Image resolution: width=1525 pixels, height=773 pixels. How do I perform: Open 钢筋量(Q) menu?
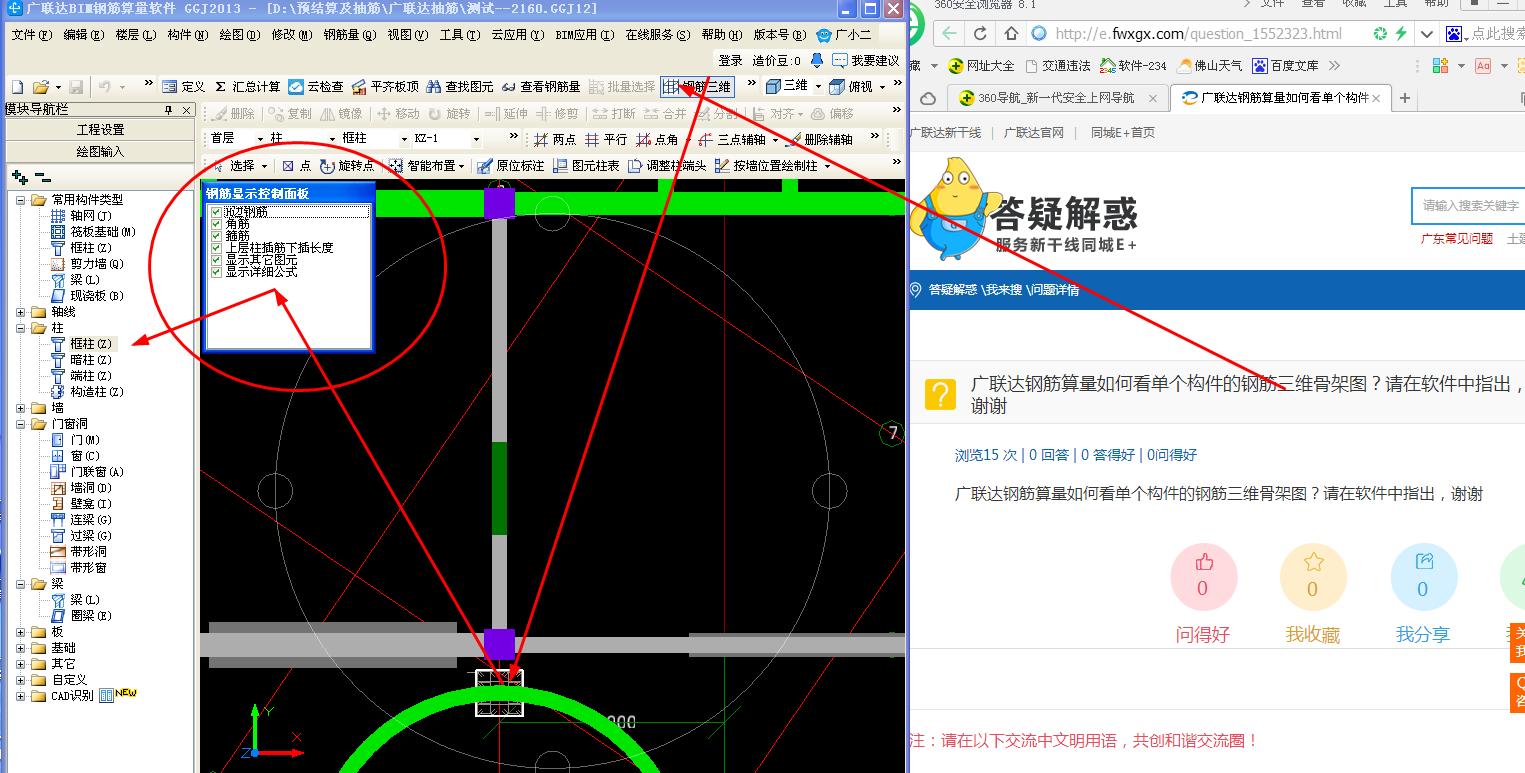pyautogui.click(x=350, y=35)
